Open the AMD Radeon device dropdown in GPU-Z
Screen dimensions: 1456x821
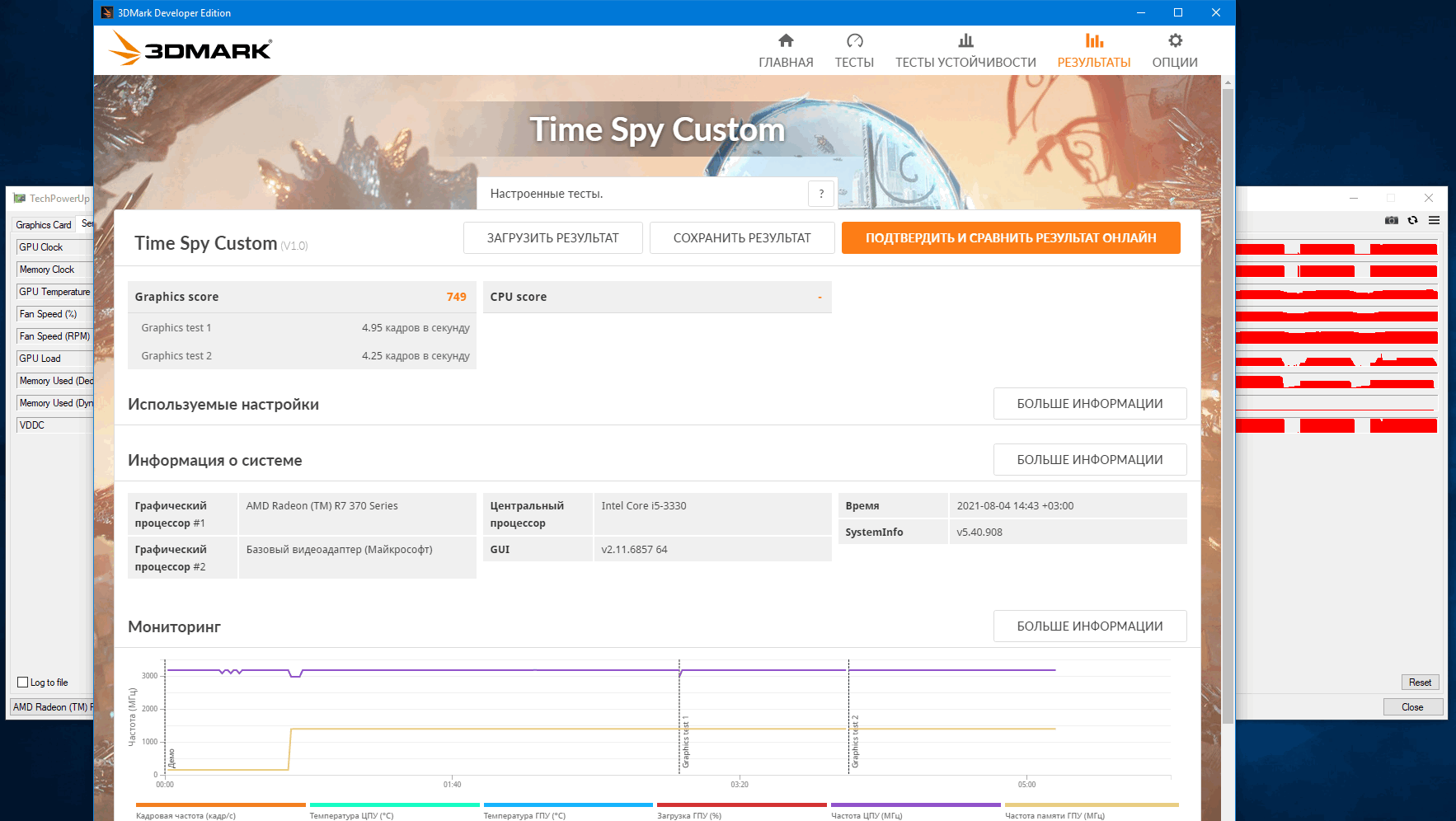52,707
